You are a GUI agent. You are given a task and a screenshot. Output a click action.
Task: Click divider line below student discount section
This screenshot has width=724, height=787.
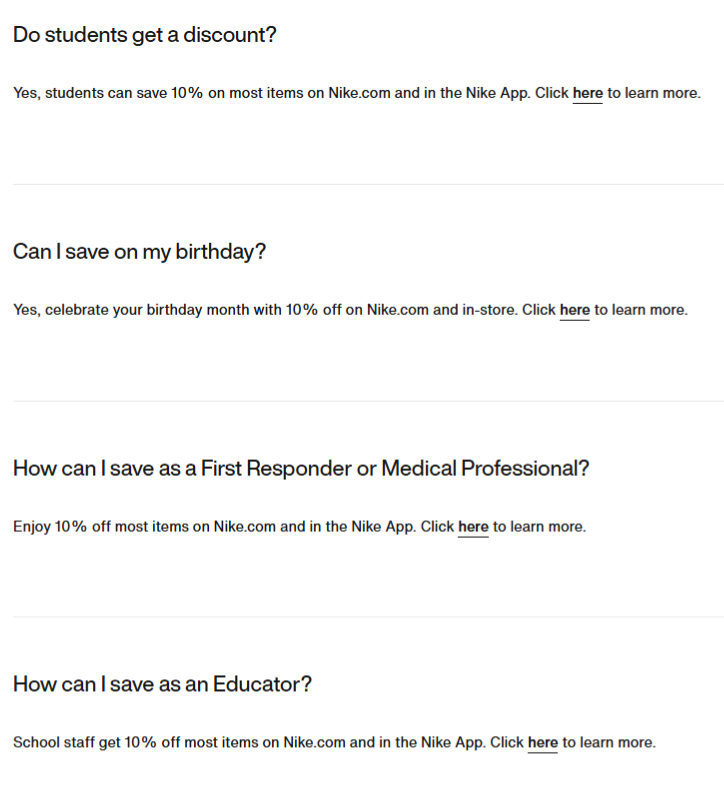(x=367, y=184)
